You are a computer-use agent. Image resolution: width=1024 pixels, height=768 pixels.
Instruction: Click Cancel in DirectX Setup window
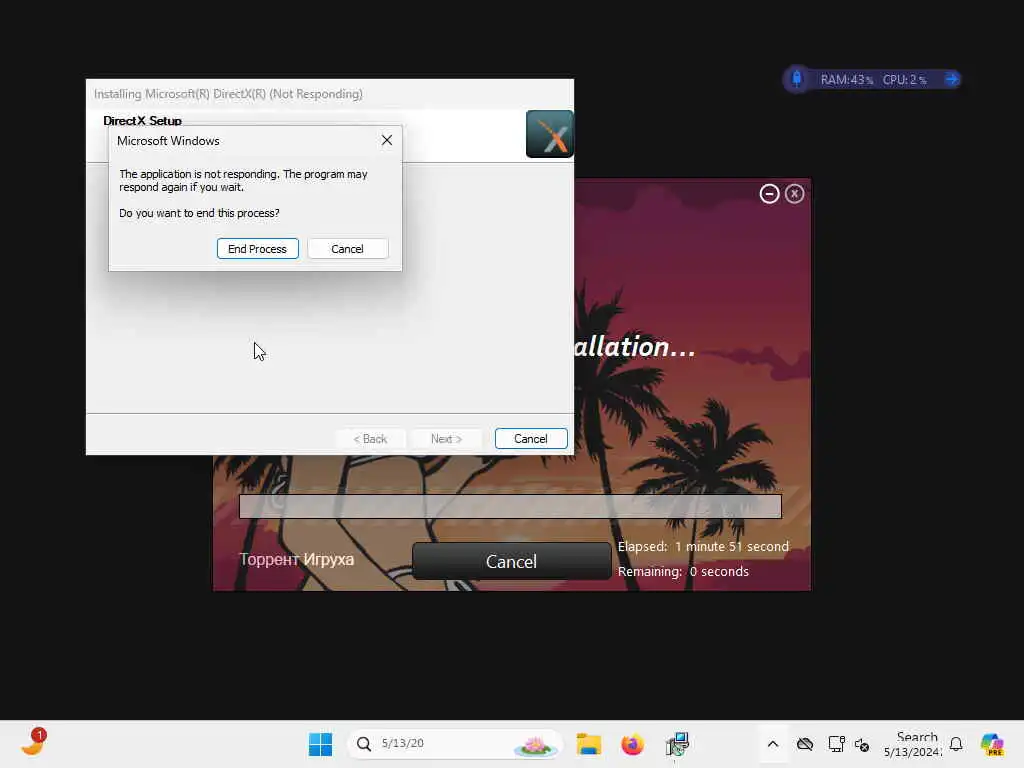[x=530, y=439]
